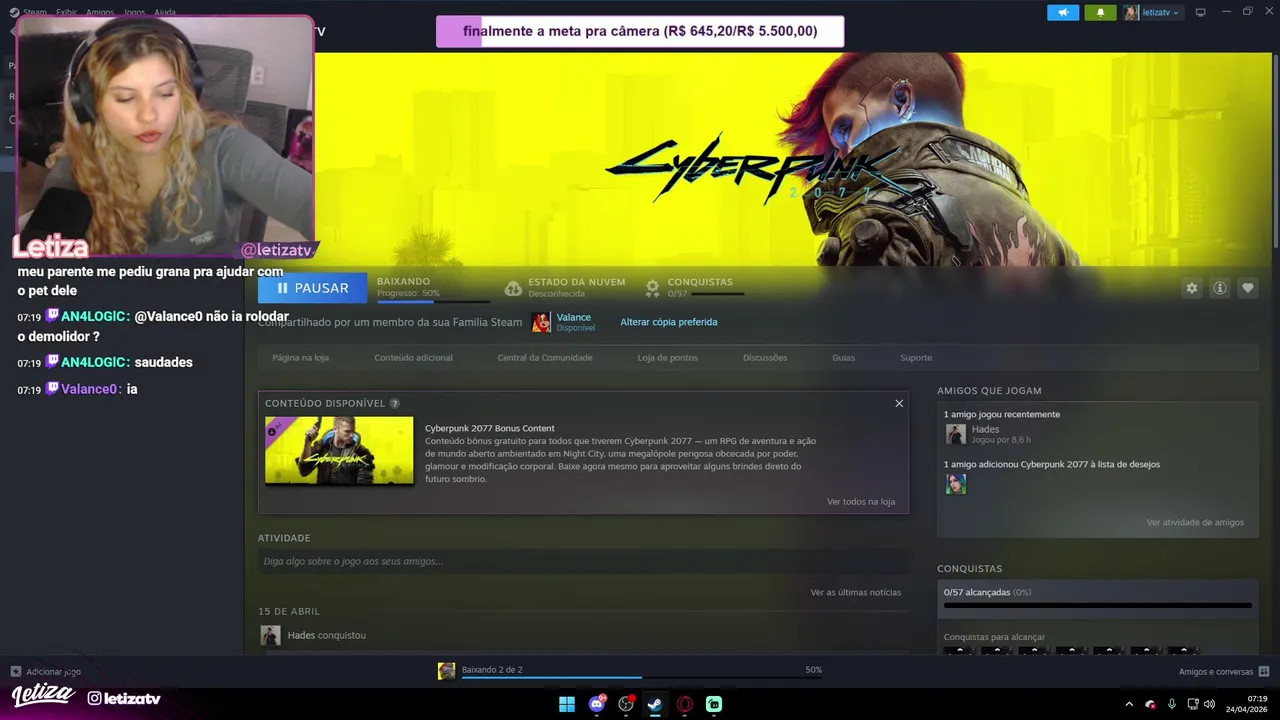1280x720 pixels.
Task: Click the Baixando 2 de 2 text
Action: (492, 669)
